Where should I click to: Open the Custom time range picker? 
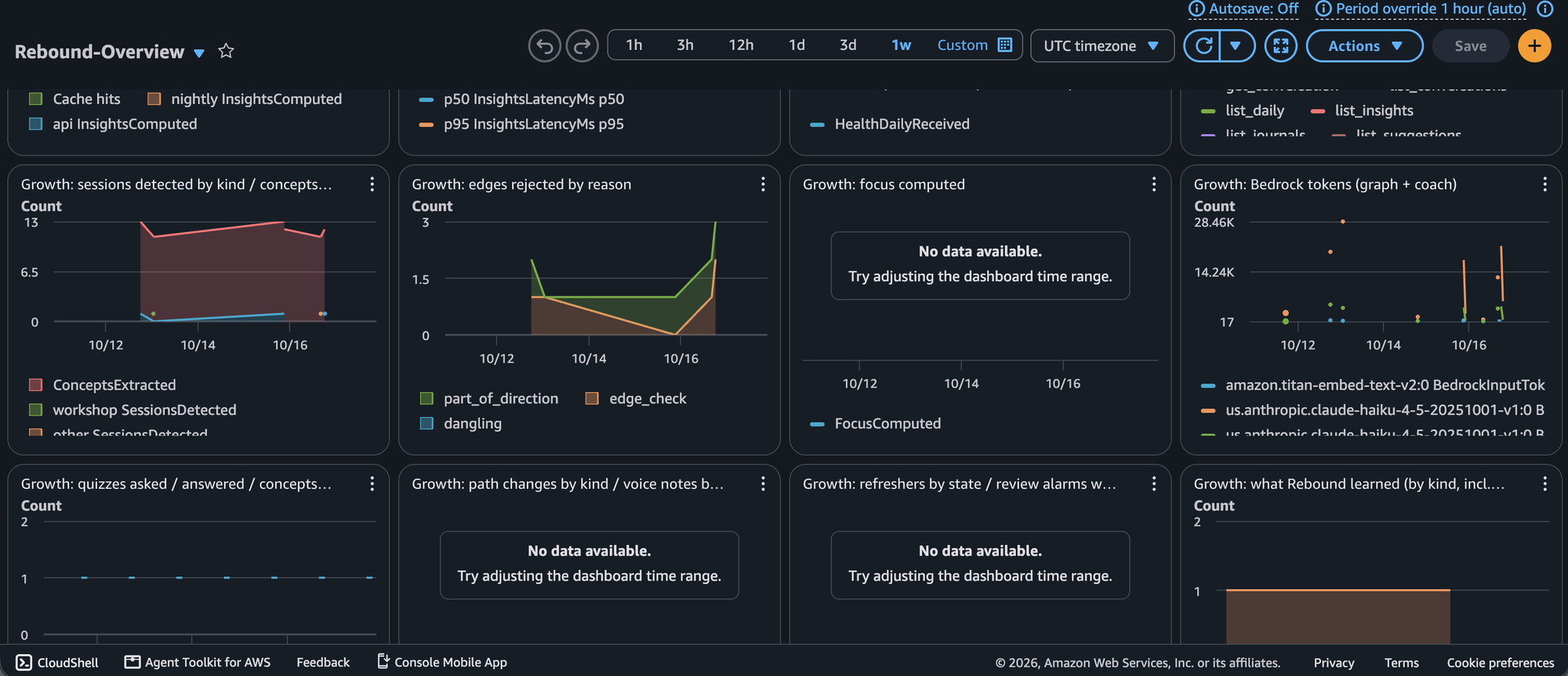pyautogui.click(x=975, y=45)
